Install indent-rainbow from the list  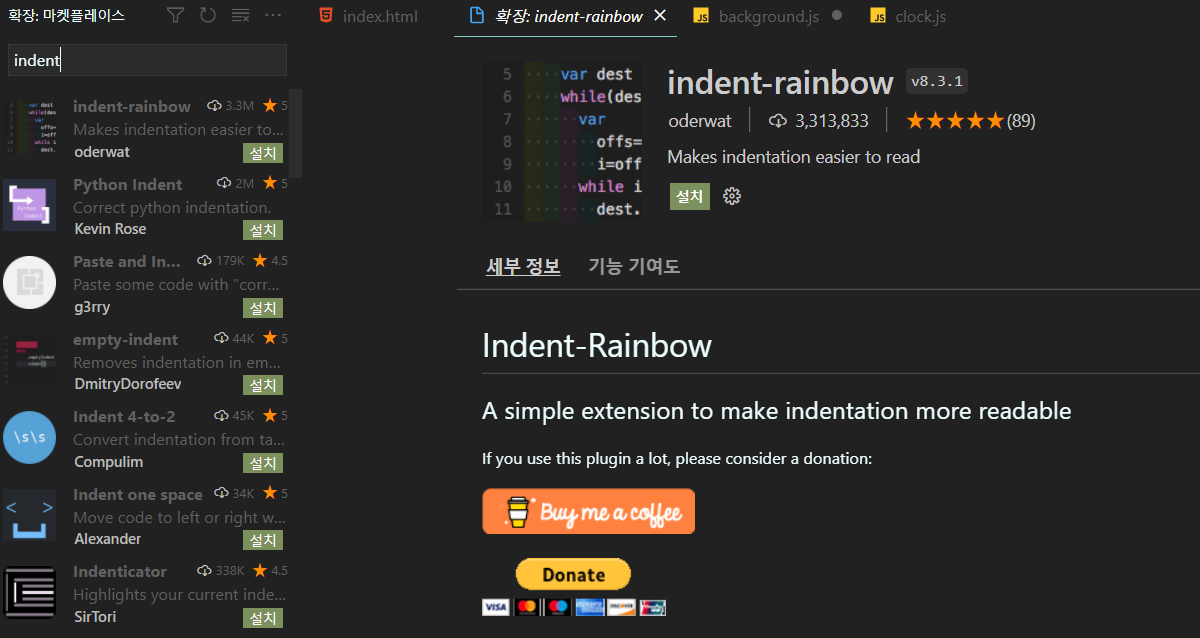263,152
